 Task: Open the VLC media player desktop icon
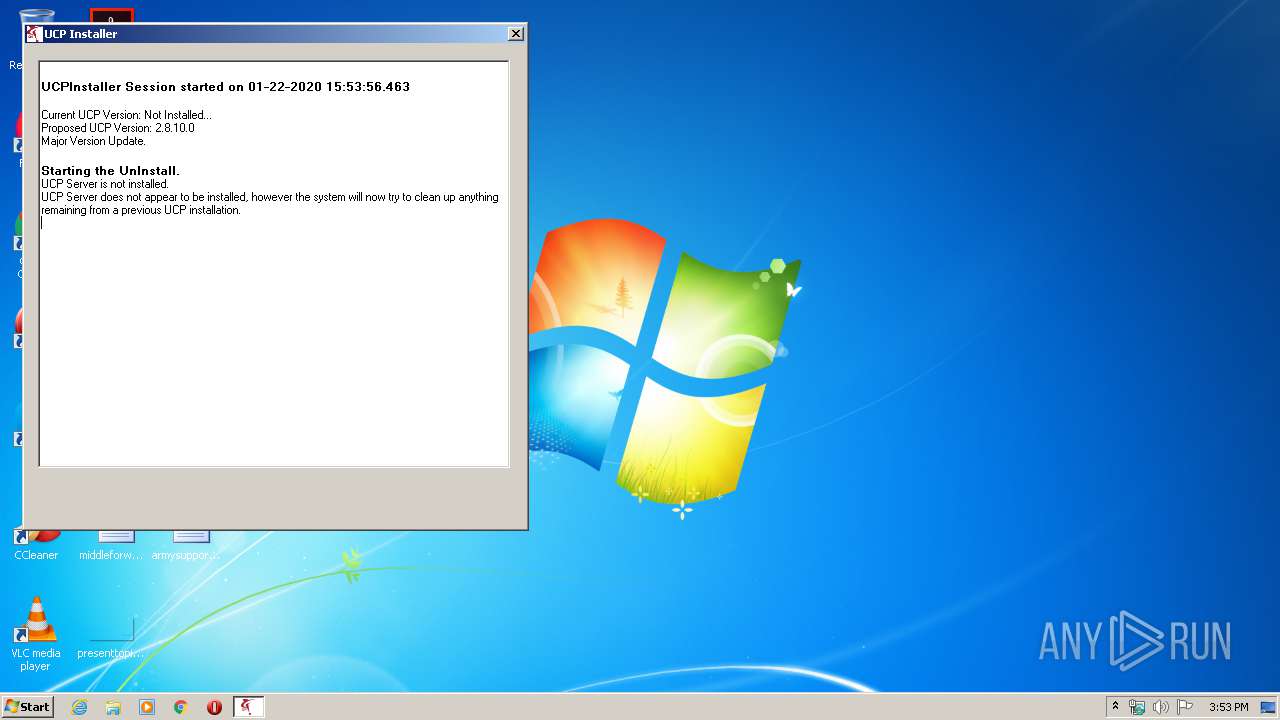coord(35,634)
